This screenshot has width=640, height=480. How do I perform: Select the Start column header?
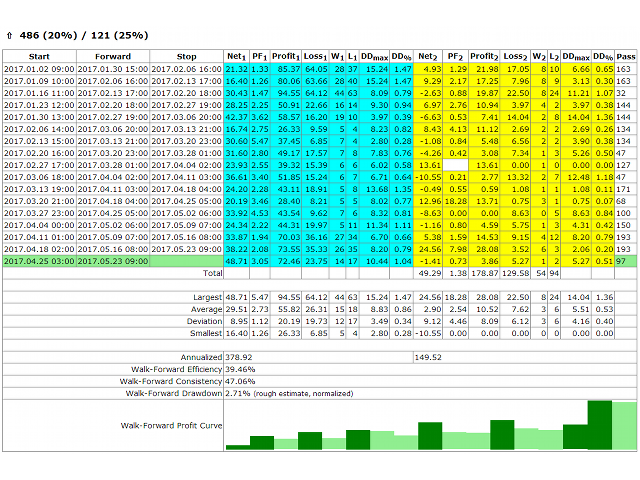click(39, 56)
